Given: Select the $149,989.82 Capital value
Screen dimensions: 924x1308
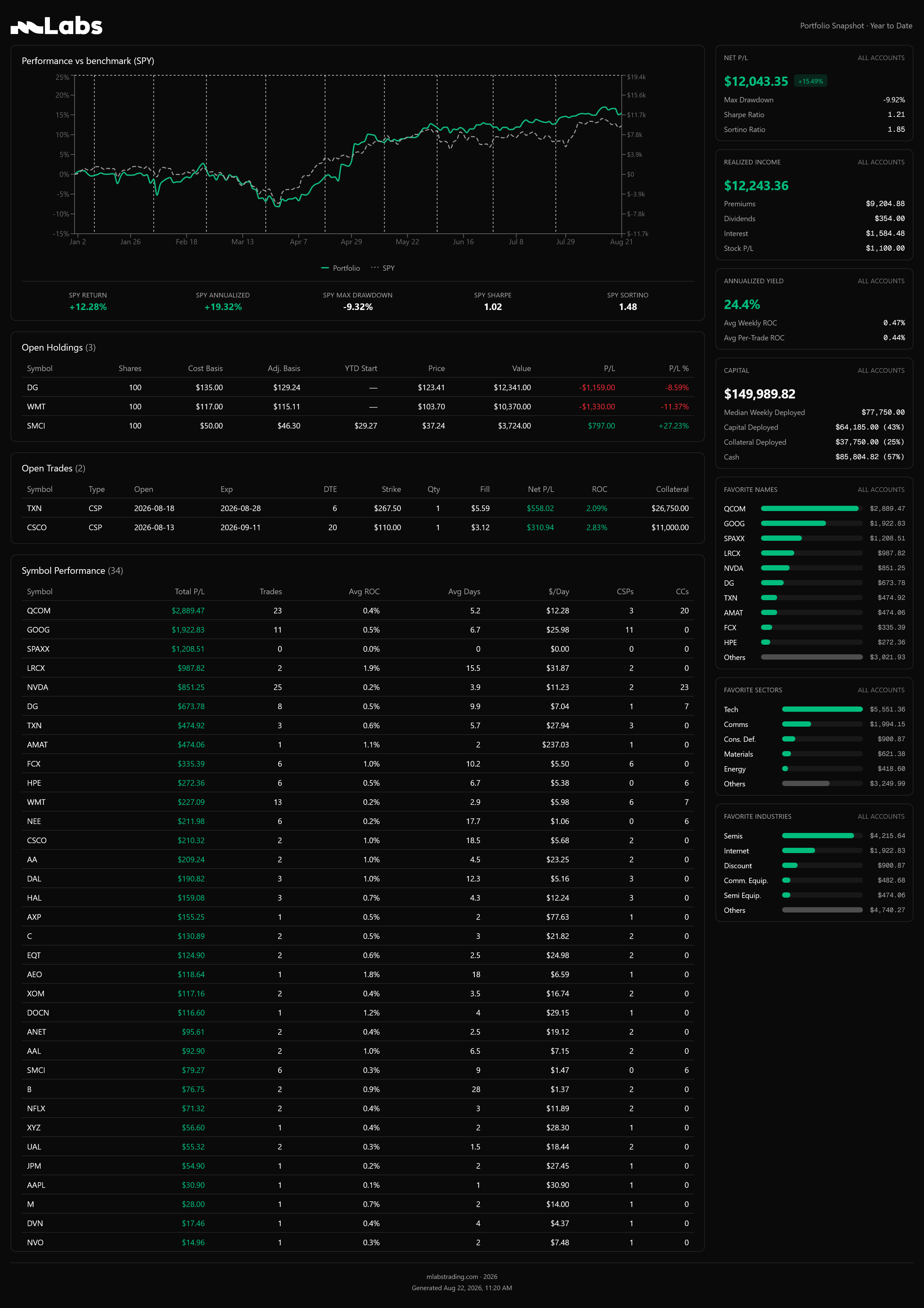Looking at the screenshot, I should 759,394.
